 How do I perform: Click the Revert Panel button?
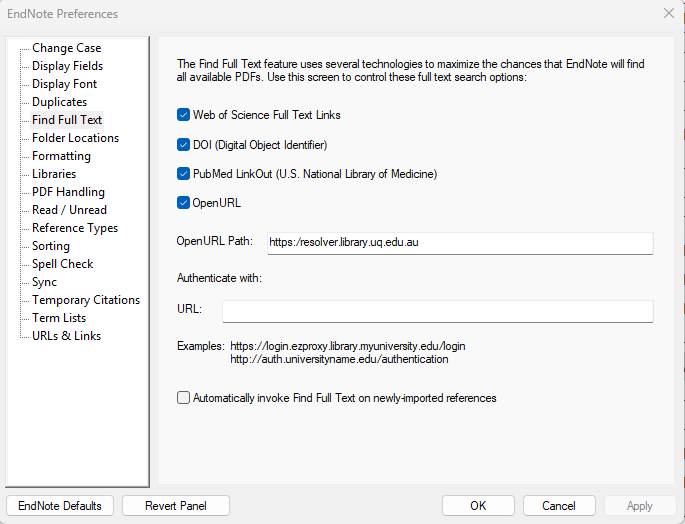(x=176, y=506)
